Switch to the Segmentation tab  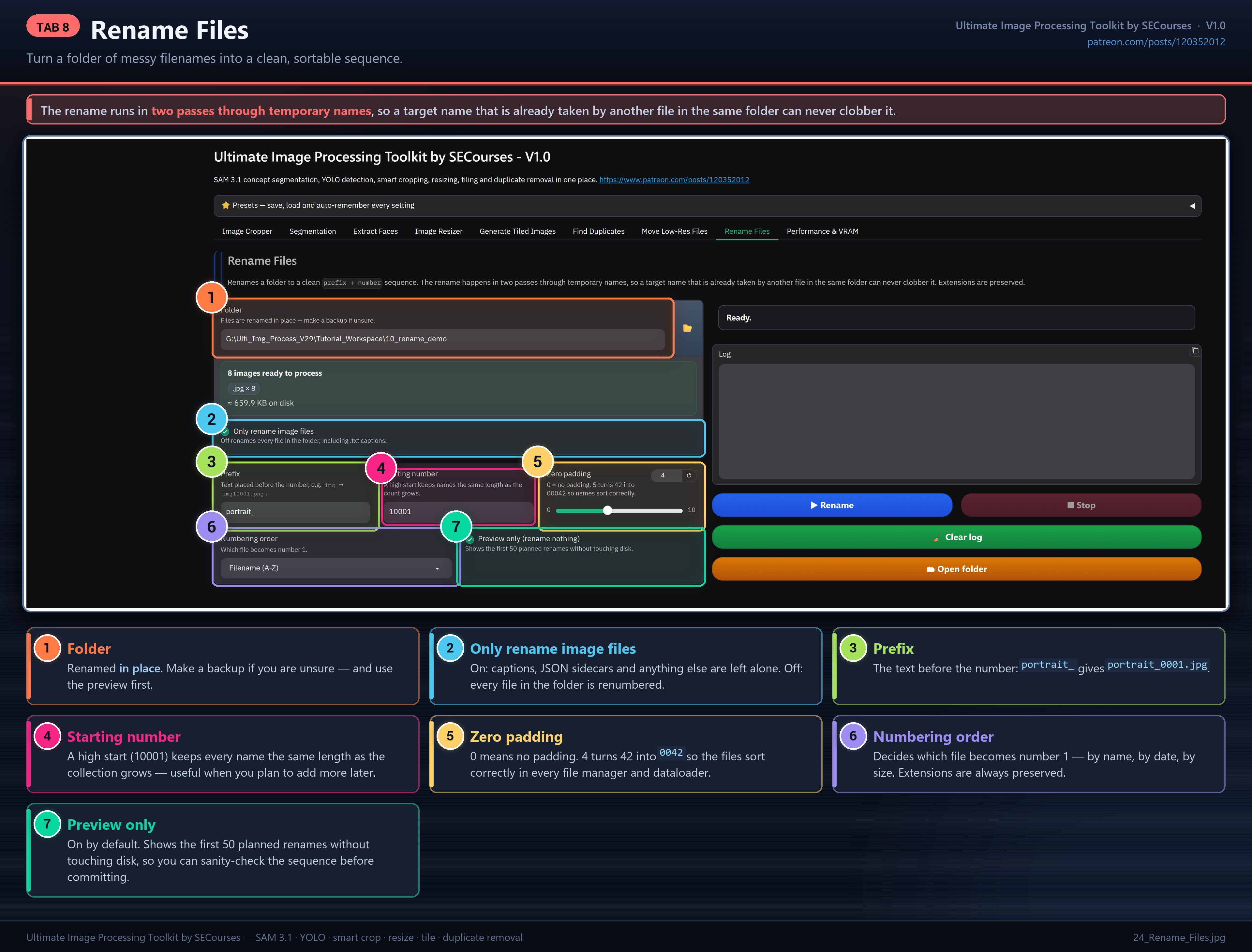(x=312, y=231)
